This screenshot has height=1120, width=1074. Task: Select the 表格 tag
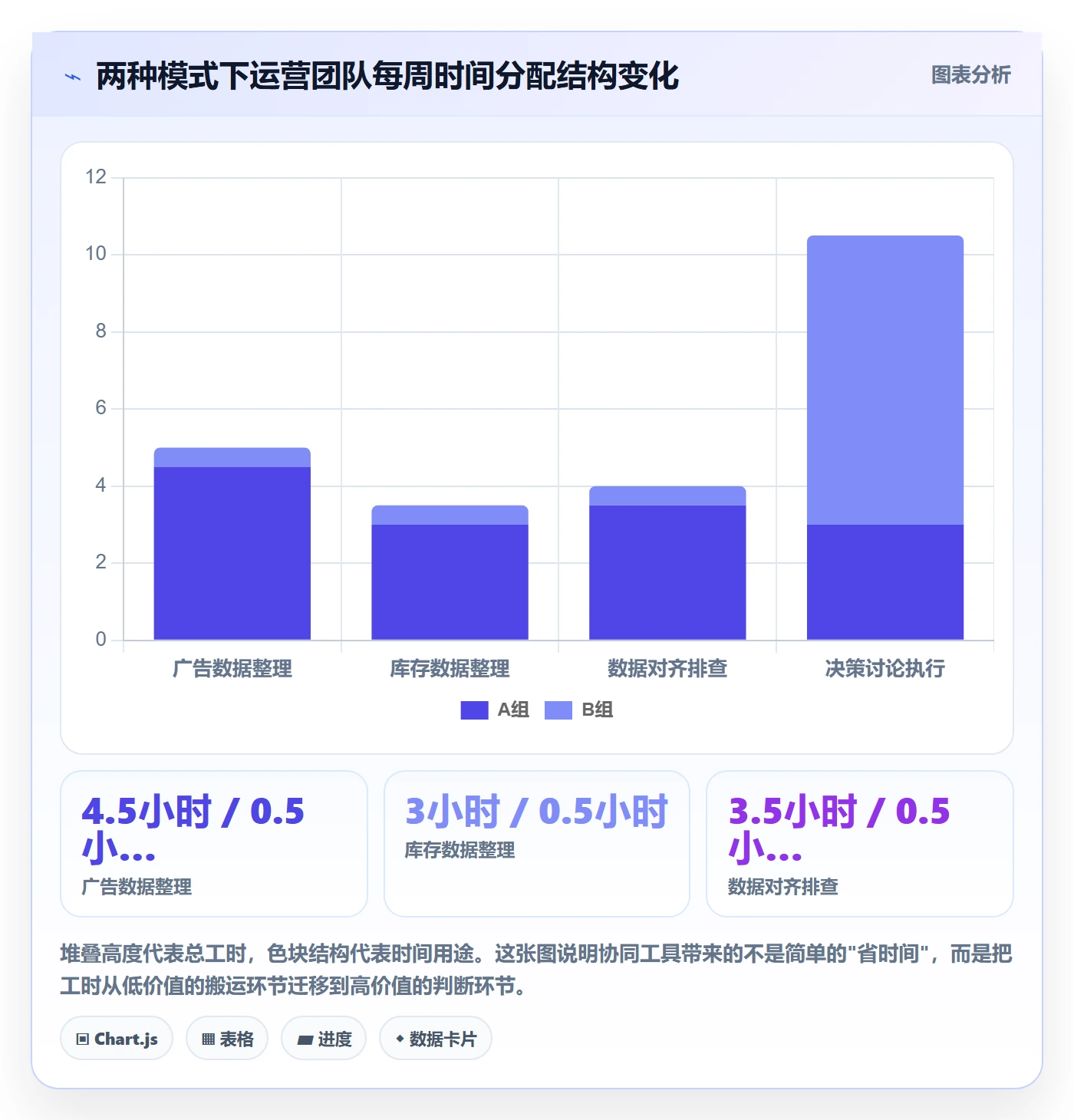pos(227,1039)
